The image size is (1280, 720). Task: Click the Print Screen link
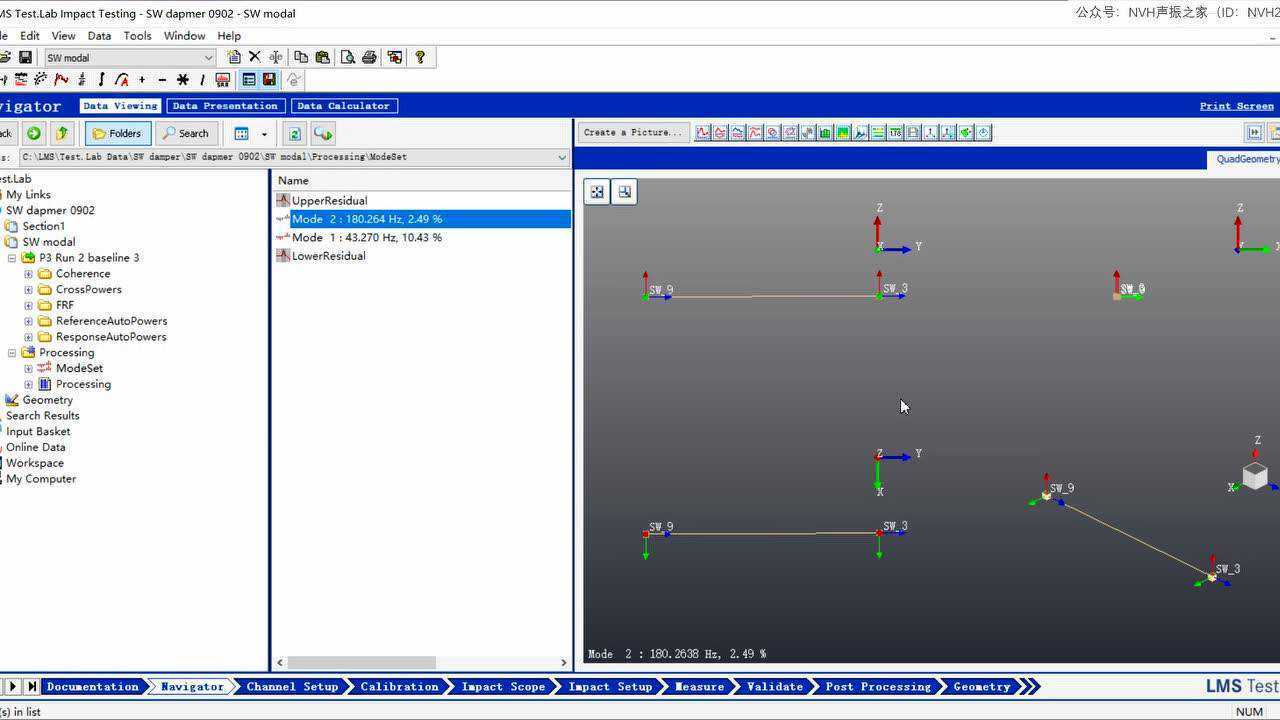(x=1236, y=106)
